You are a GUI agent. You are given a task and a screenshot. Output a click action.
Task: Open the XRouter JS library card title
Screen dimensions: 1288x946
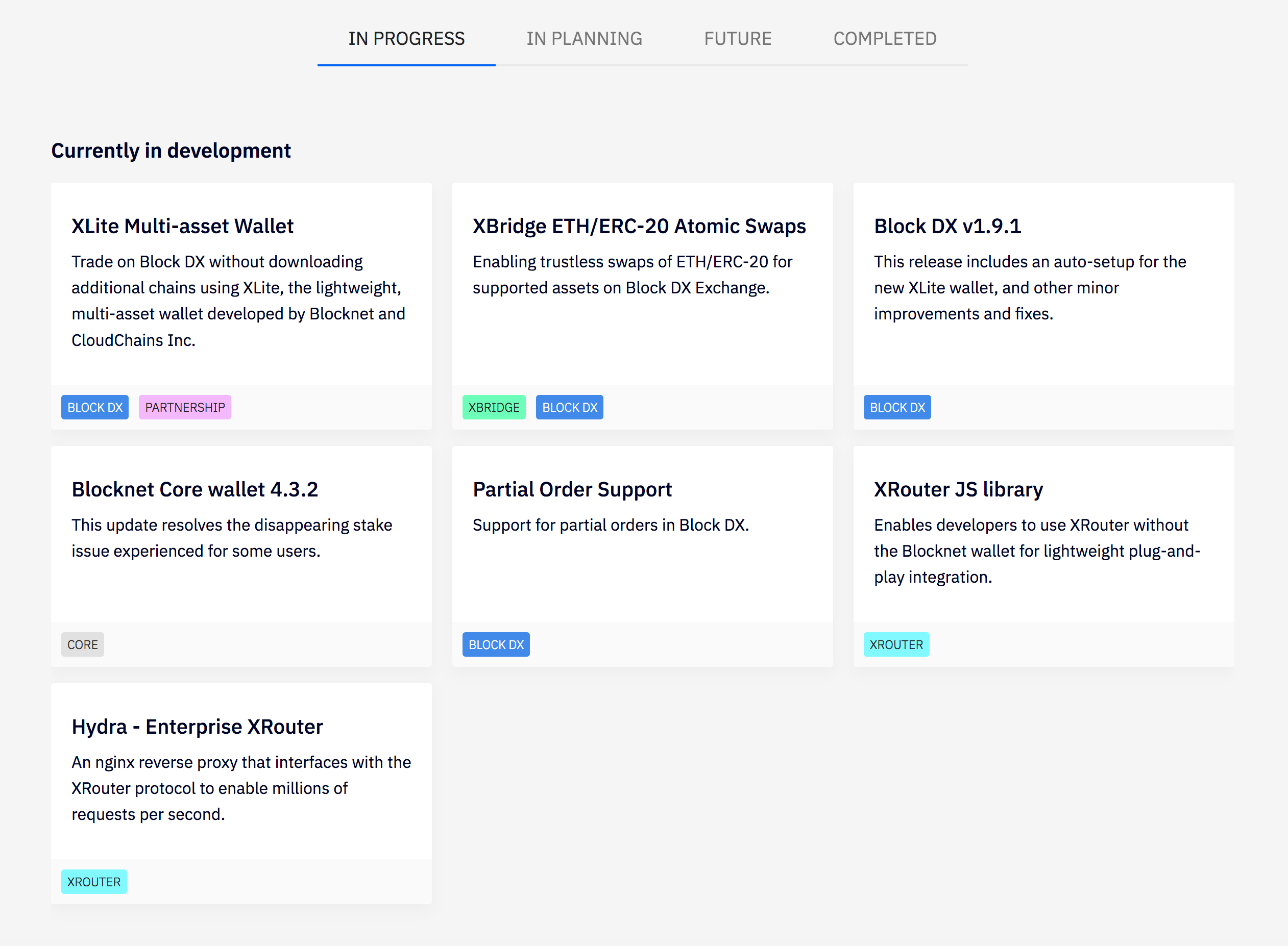[958, 490]
